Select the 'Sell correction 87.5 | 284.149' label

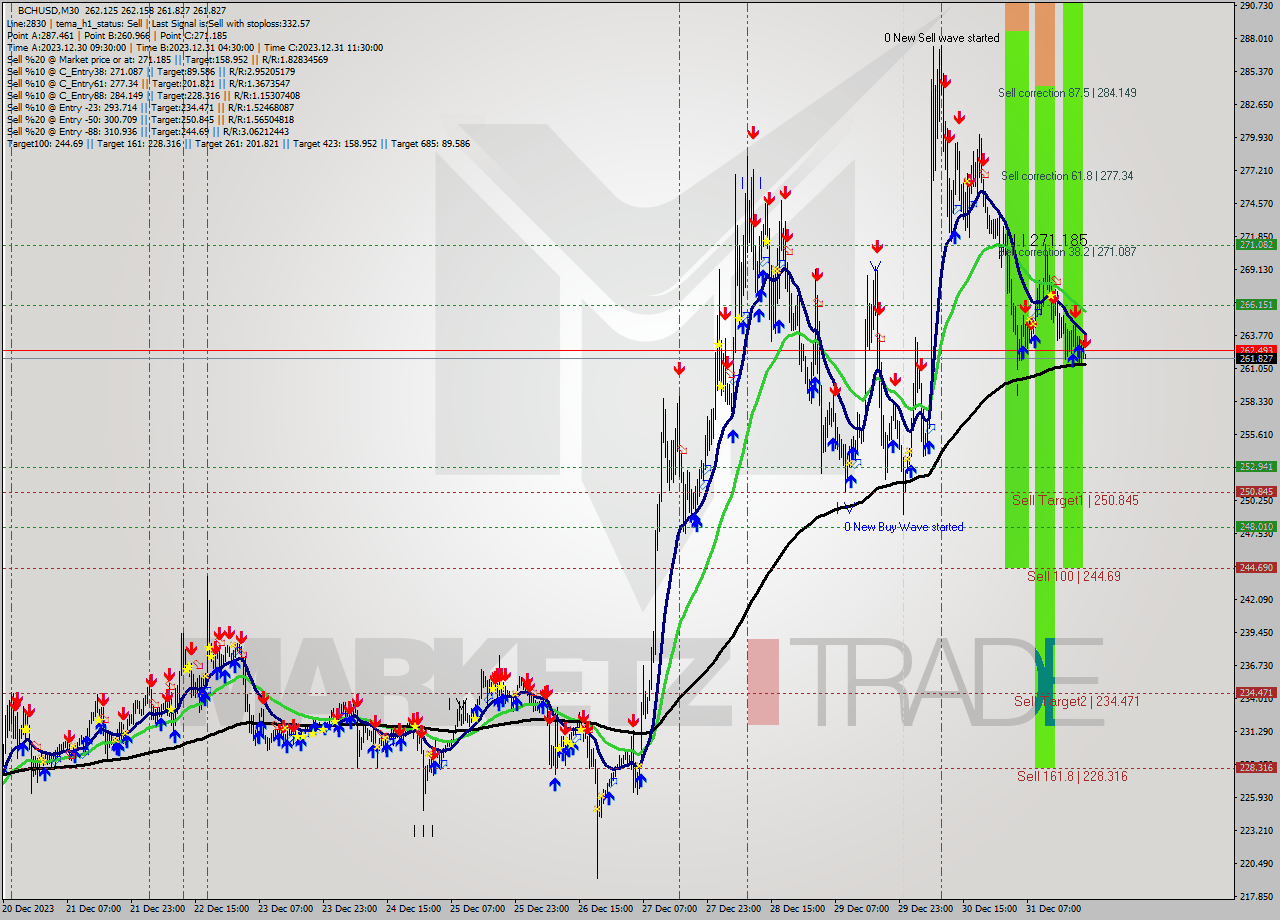coord(1067,93)
